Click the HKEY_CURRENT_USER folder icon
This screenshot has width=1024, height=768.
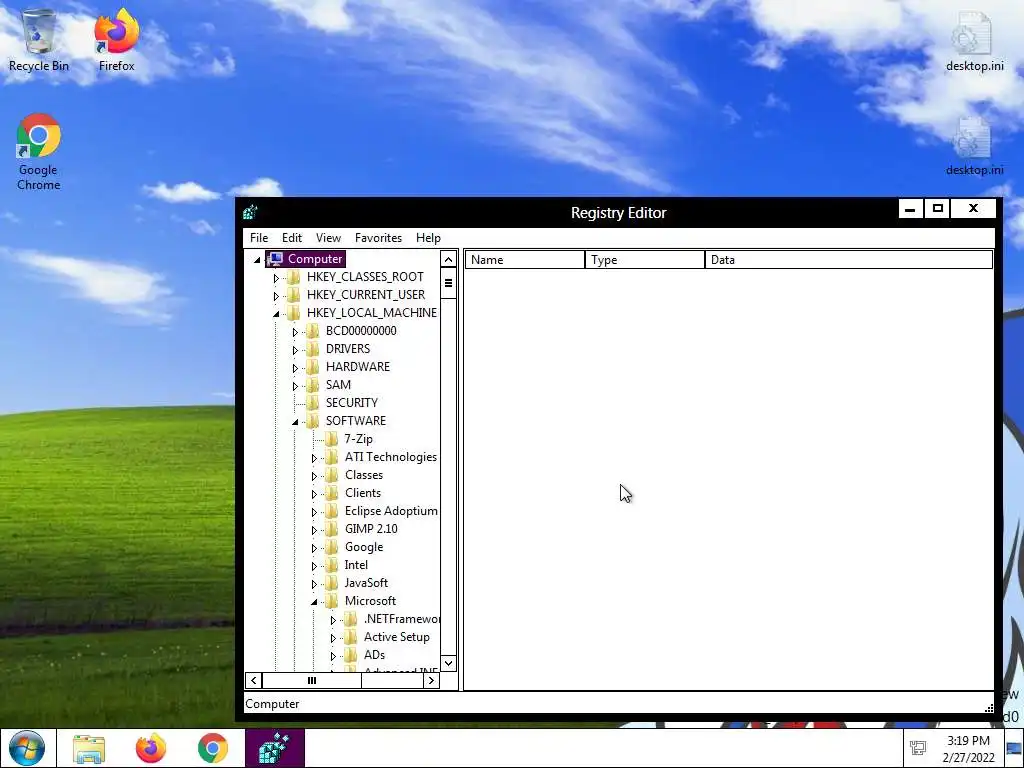294,295
